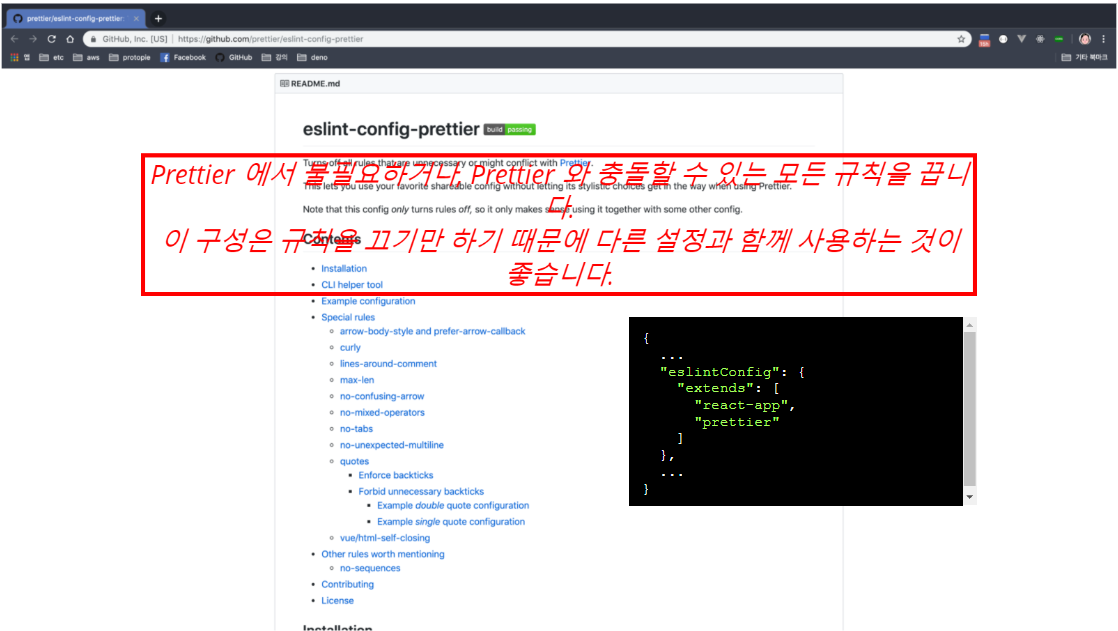This screenshot has width=1118, height=631.
Task: Open the lines-around-comment link
Action: (388, 364)
